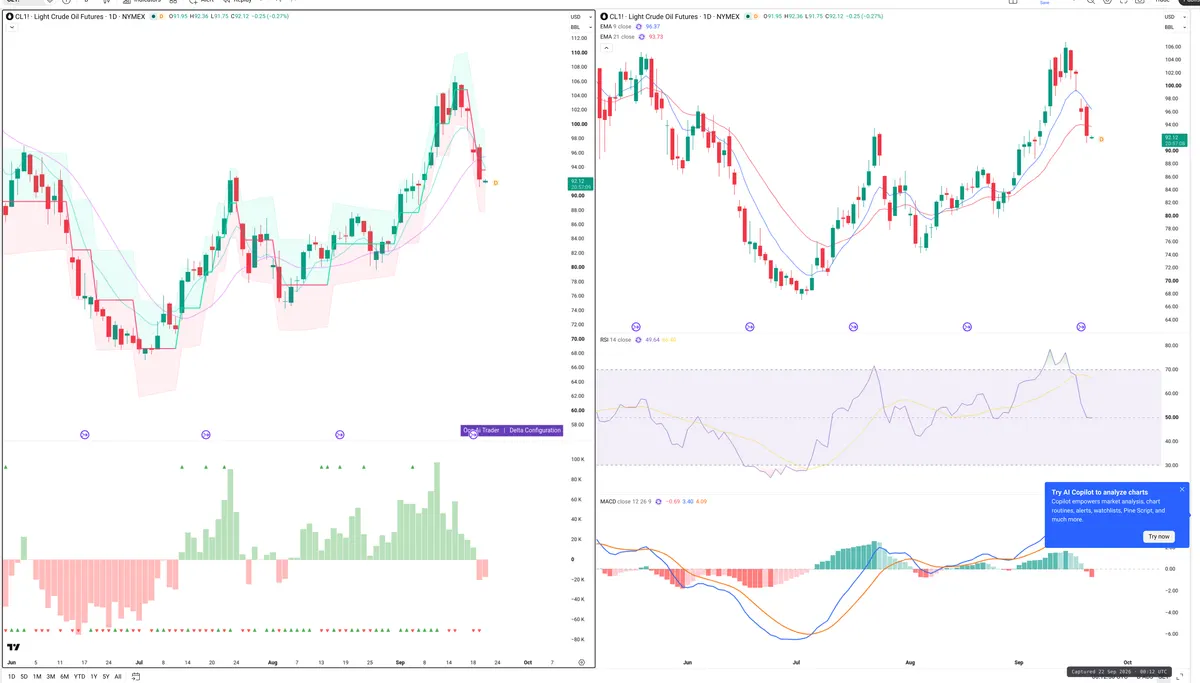Click the RSI 14 close indicator label

tap(616, 340)
